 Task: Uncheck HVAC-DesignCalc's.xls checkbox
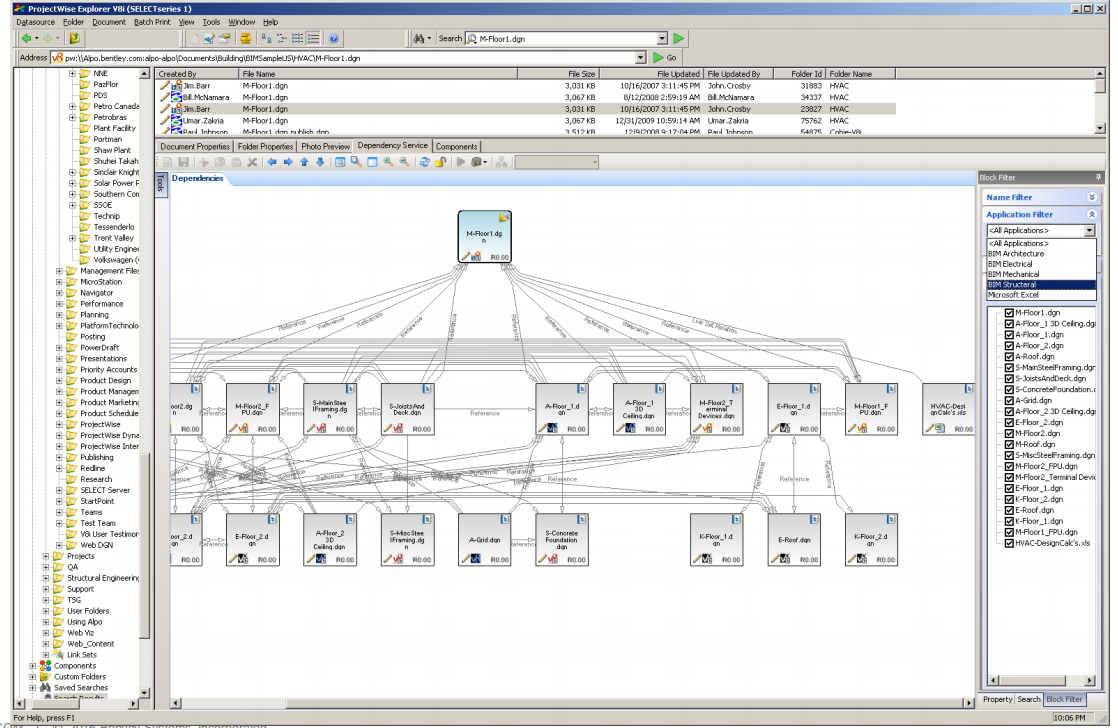[x=1009, y=543]
